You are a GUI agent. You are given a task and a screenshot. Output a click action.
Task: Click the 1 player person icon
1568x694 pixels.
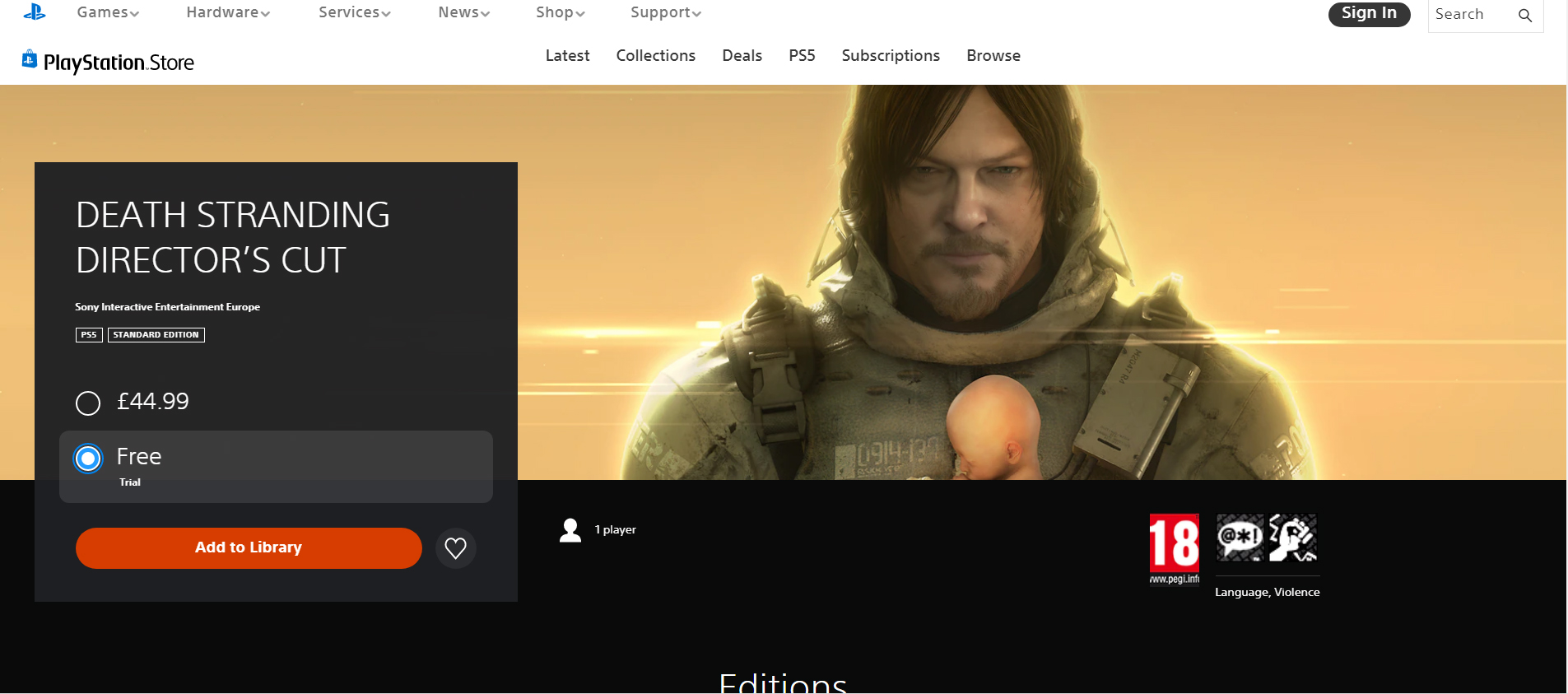tap(570, 530)
